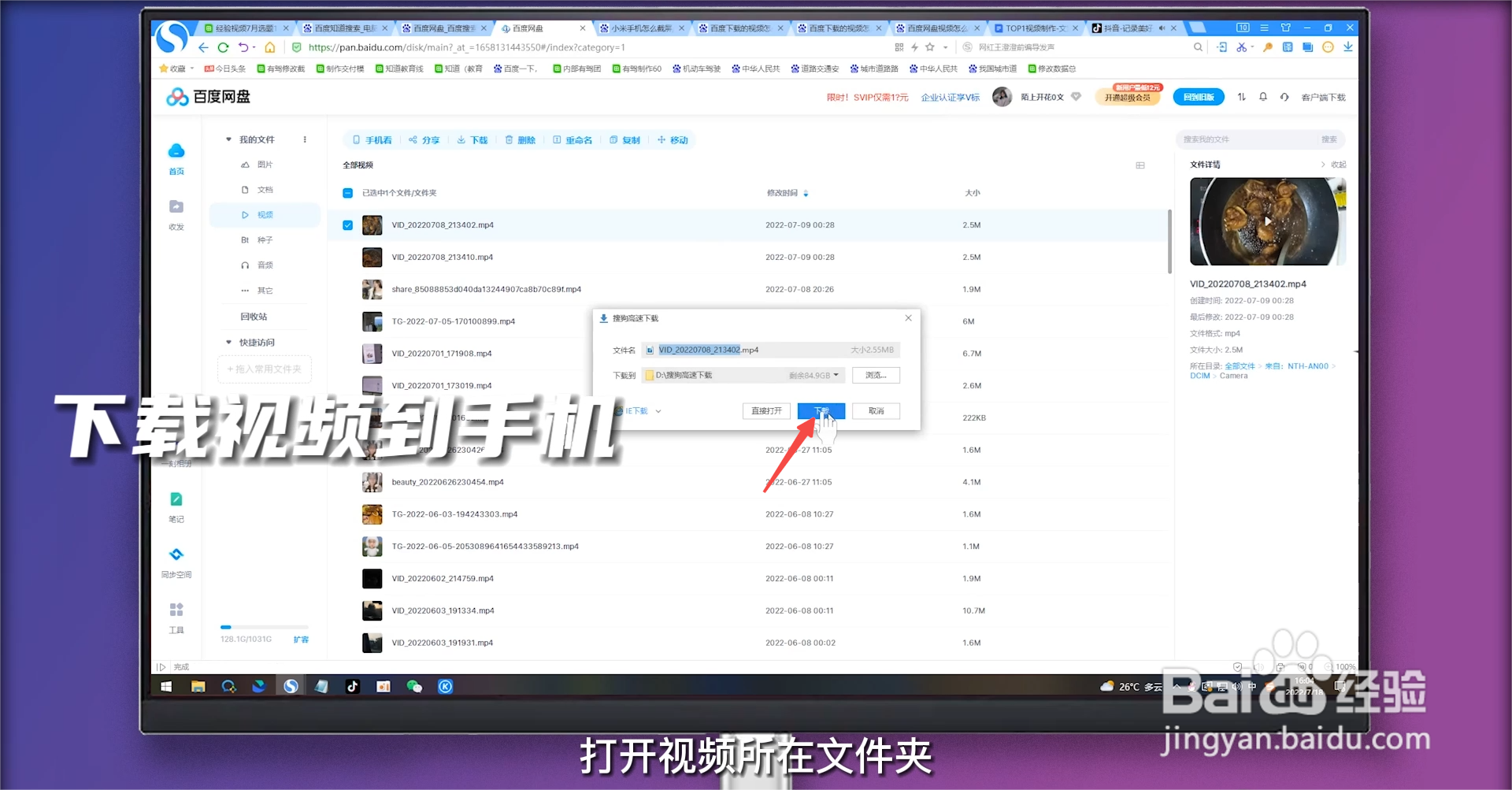The image size is (1512, 790).
Task: Open download location dropdown arrow in dialog
Action: pyautogui.click(x=836, y=375)
